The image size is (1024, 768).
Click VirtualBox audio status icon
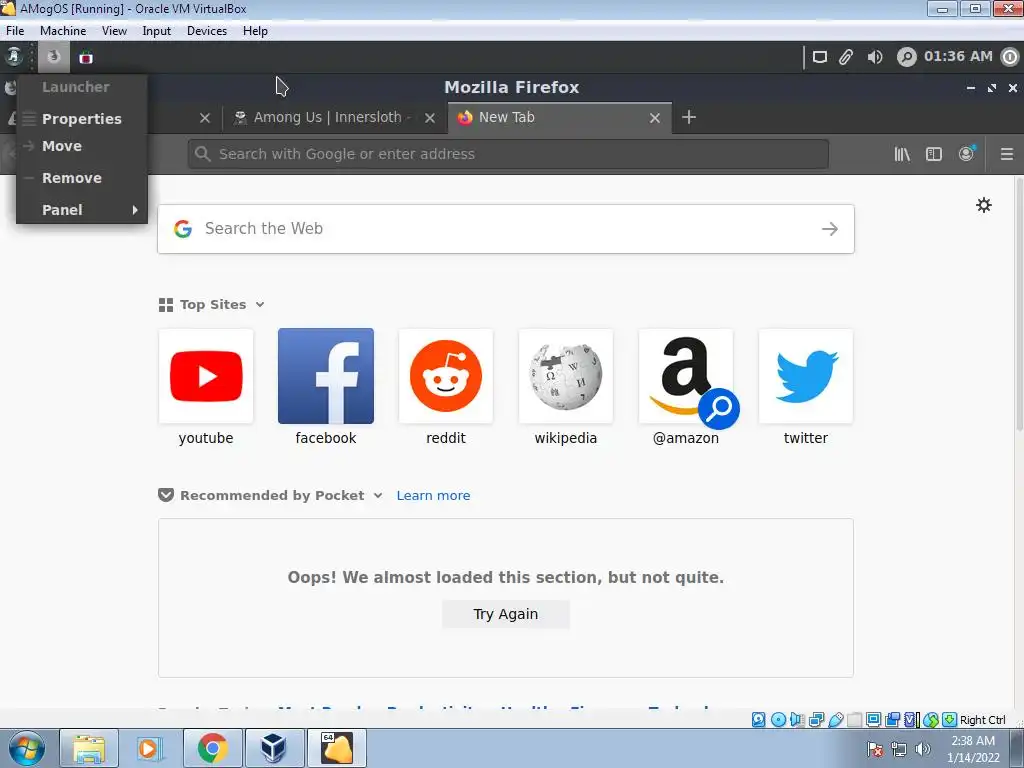click(797, 720)
